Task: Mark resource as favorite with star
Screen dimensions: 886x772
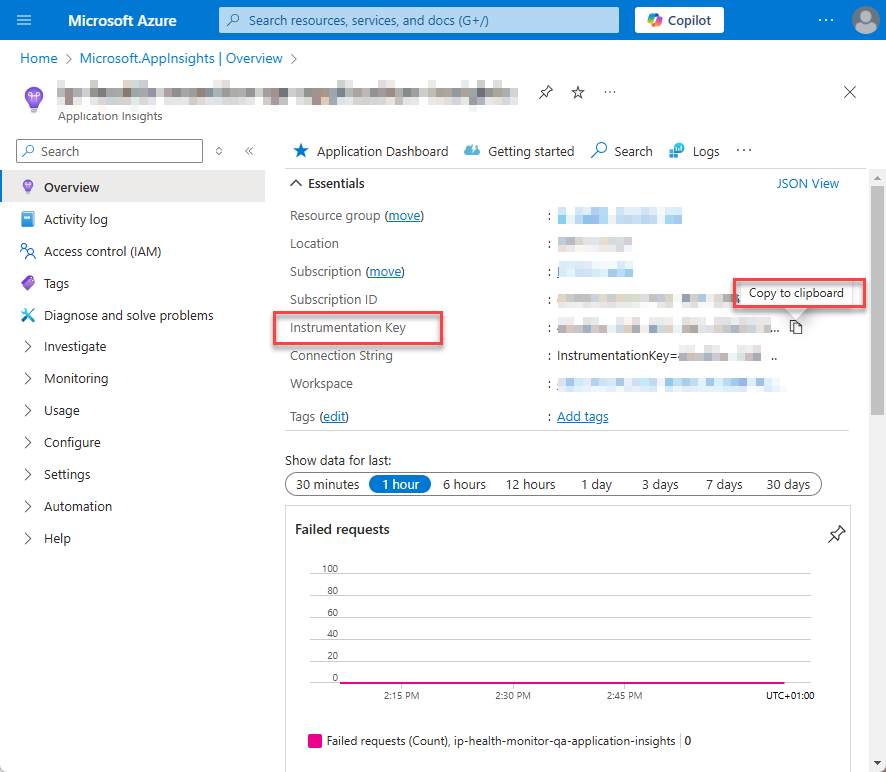Action: click(x=577, y=92)
